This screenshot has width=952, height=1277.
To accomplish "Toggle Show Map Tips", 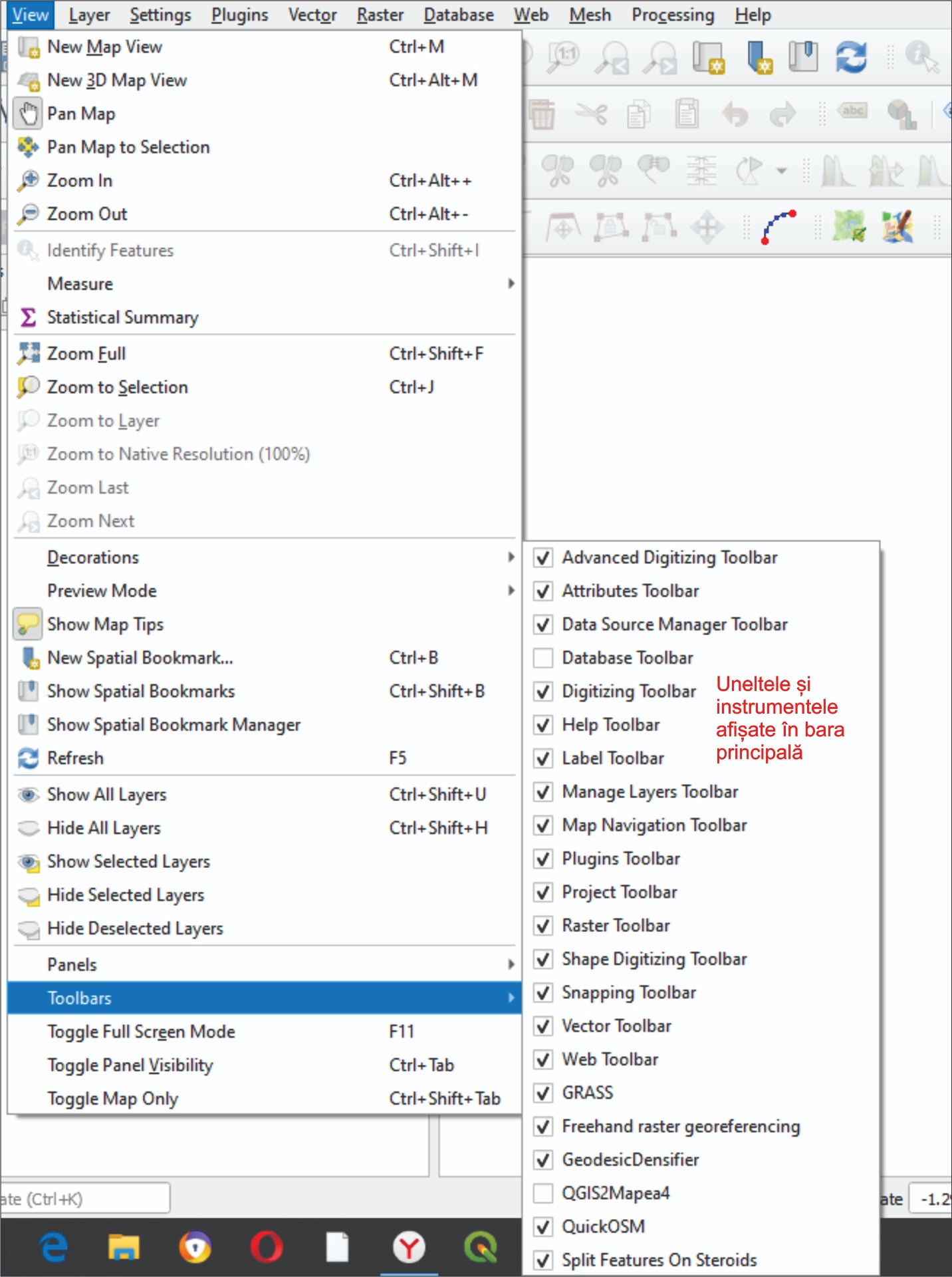I will (x=264, y=624).
